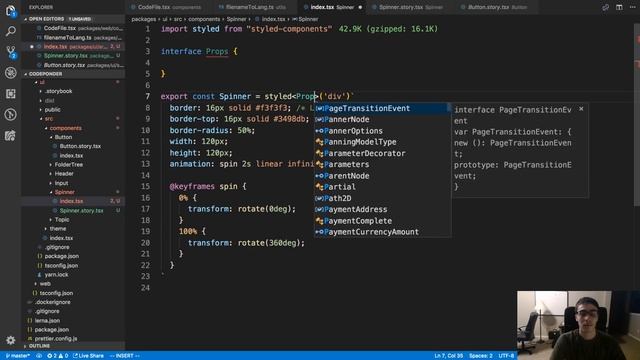Screen dimensions: 640x360
Task: Open the Explorer view in activity bar
Action: 11,11
